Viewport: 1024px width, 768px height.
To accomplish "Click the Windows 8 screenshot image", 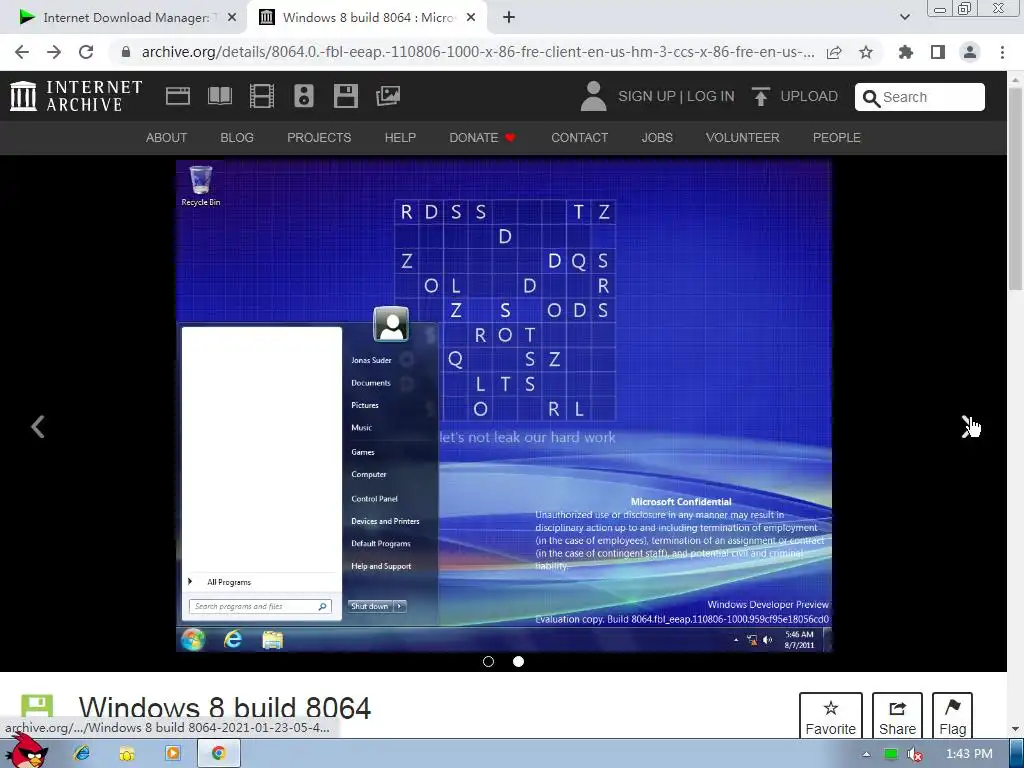I will tap(504, 406).
